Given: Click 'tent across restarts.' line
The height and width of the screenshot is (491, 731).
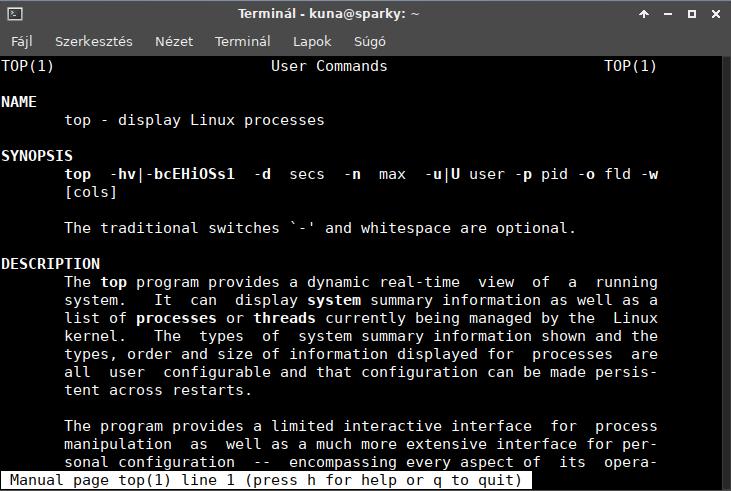Looking at the screenshot, I should point(159,390).
